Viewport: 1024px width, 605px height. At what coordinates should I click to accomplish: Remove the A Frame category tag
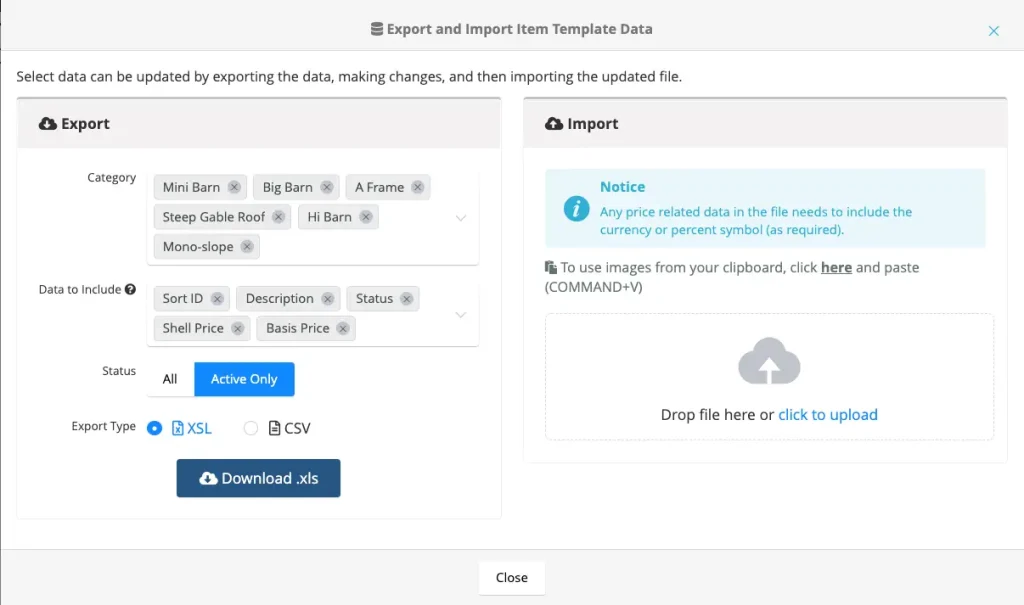click(x=418, y=187)
